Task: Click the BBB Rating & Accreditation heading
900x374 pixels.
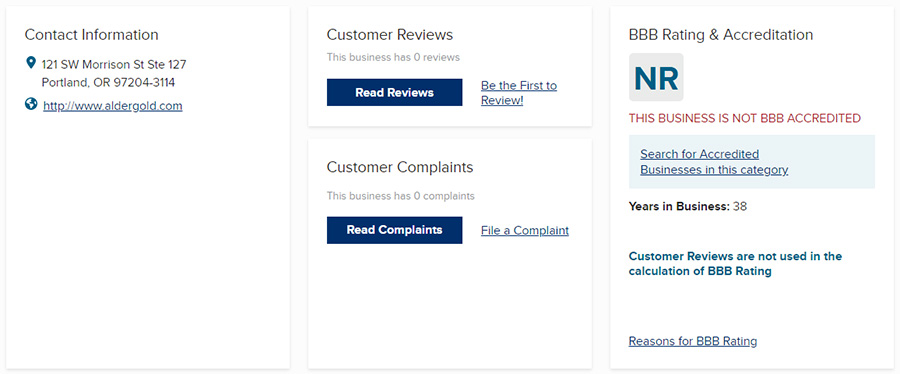Action: [721, 34]
